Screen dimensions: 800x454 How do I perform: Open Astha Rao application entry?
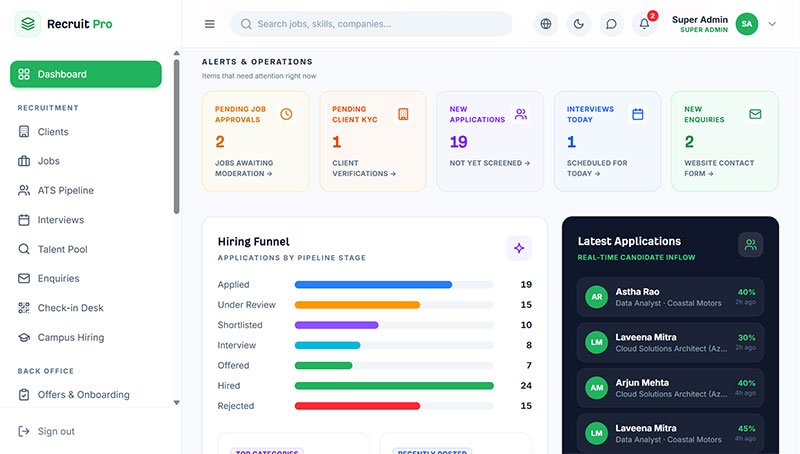pyautogui.click(x=670, y=297)
